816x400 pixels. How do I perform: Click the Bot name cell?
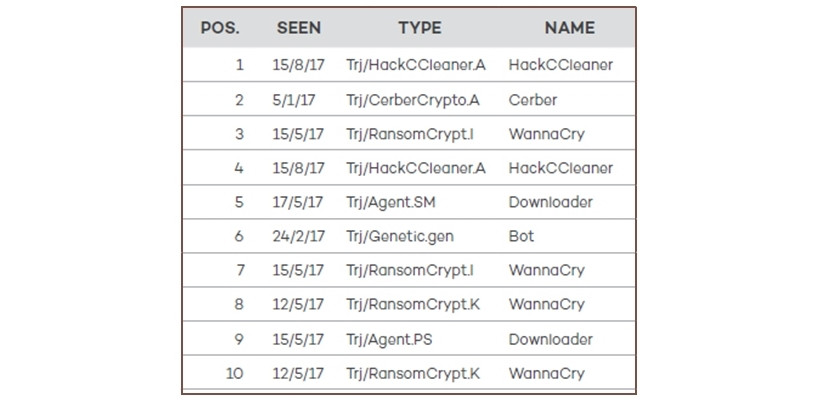click(x=521, y=236)
